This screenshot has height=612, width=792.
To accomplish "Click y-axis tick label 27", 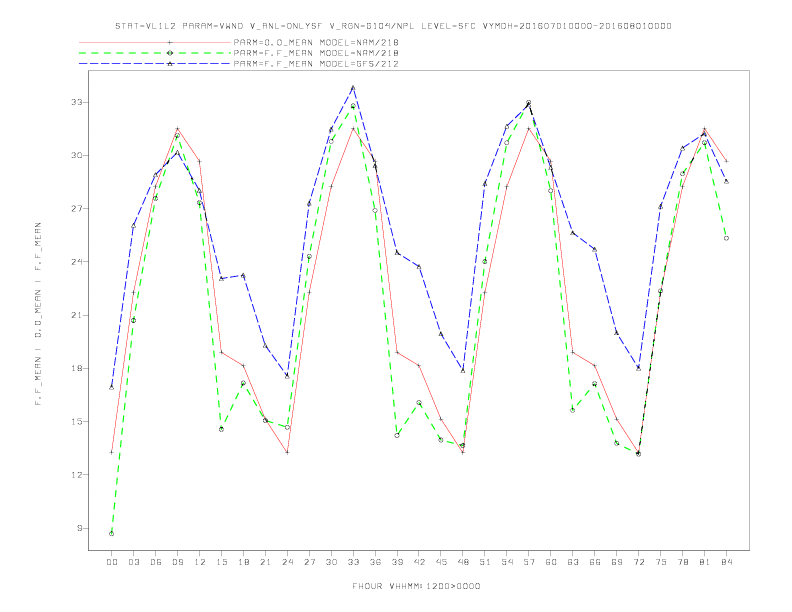I will click(x=76, y=209).
